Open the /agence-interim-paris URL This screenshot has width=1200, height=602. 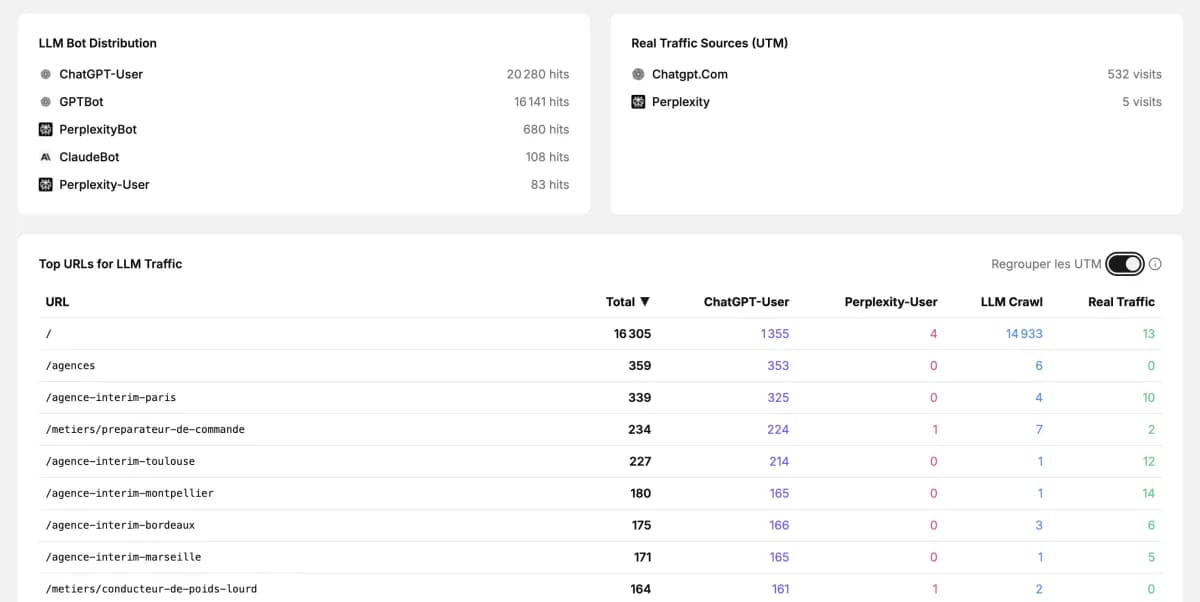[x=111, y=398]
